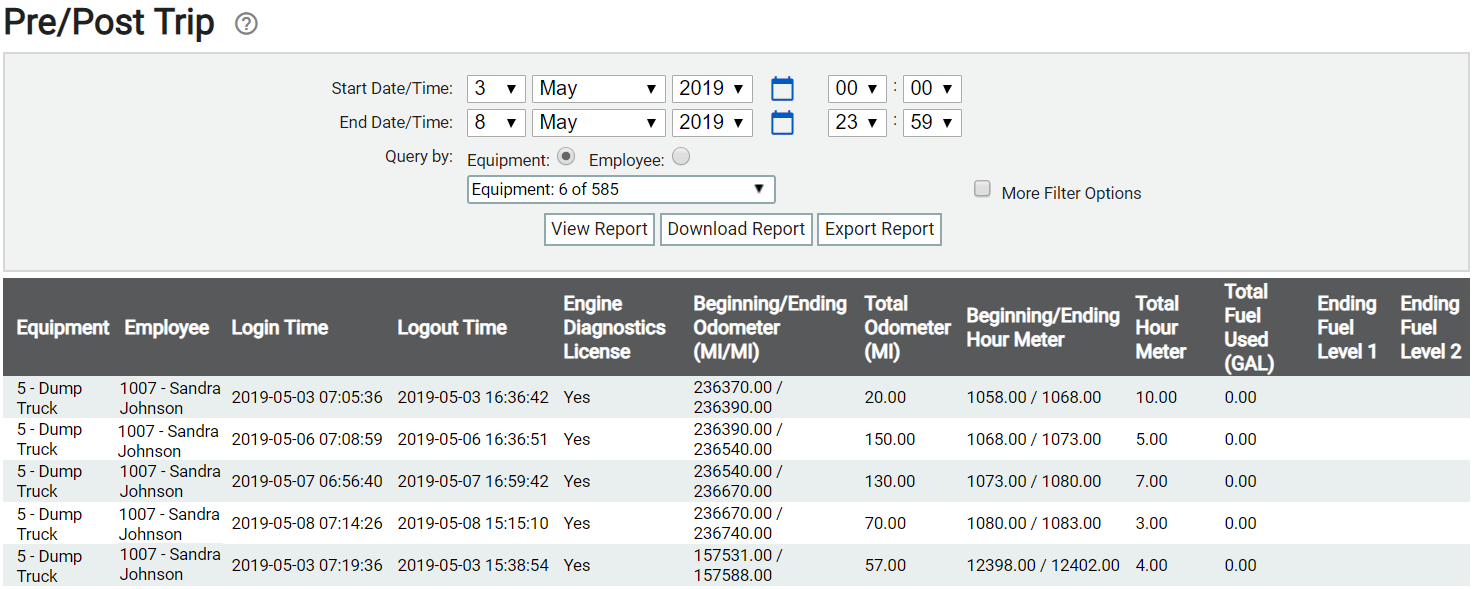Click hour meter 1080.00 / 1083.00
The width and height of the screenshot is (1475, 589).
[x=1034, y=524]
